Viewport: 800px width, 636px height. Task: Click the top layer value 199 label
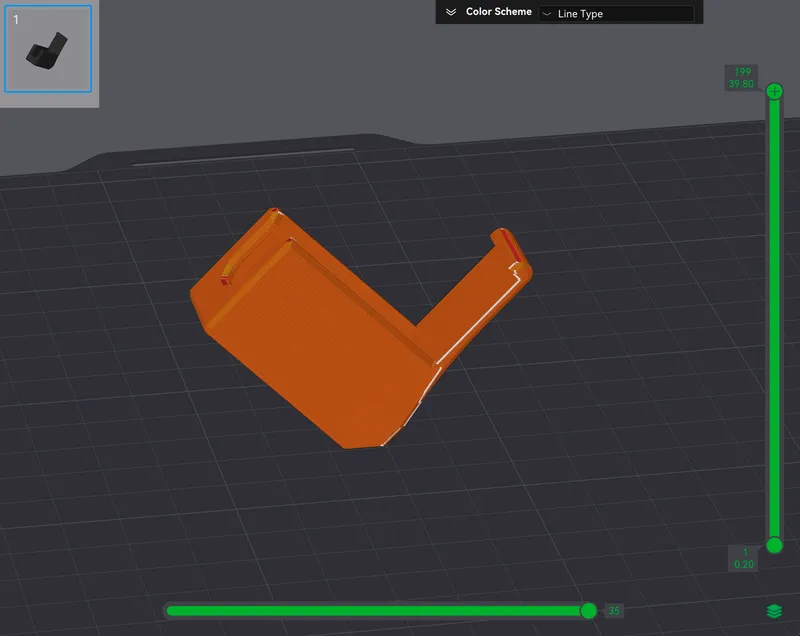point(742,72)
